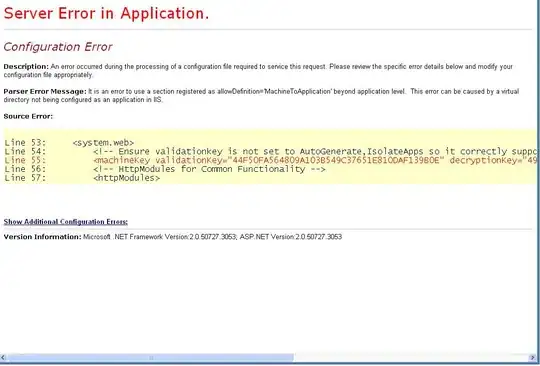Image resolution: width=540 pixels, height=366 pixels.
Task: Click the highlighted Line 55 machineKey tag
Action: [122, 160]
